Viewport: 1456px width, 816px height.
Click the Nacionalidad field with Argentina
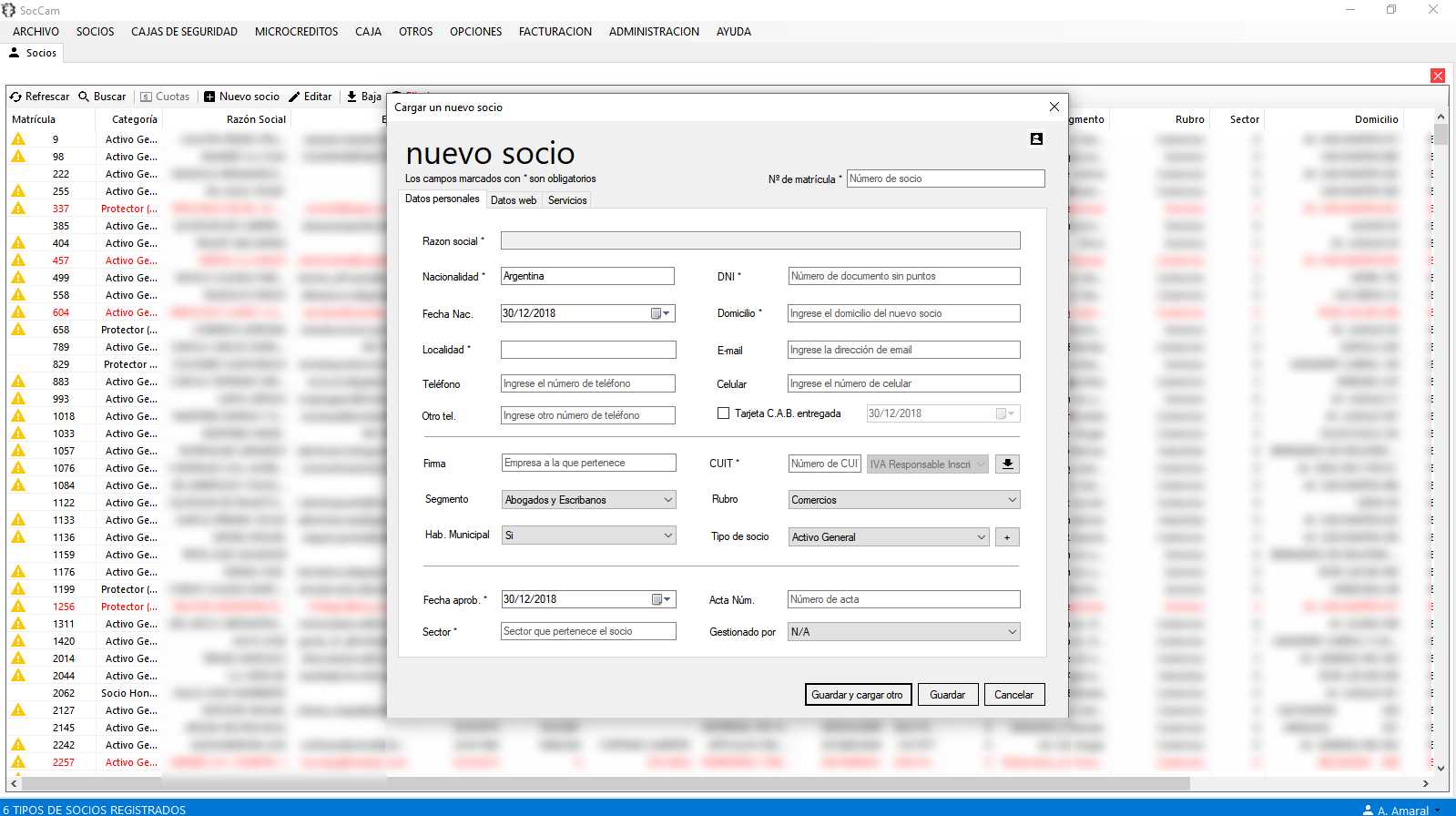point(587,276)
